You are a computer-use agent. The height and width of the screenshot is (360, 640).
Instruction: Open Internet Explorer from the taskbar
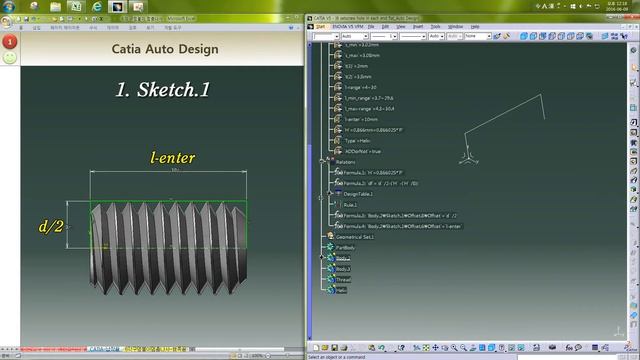97,6
